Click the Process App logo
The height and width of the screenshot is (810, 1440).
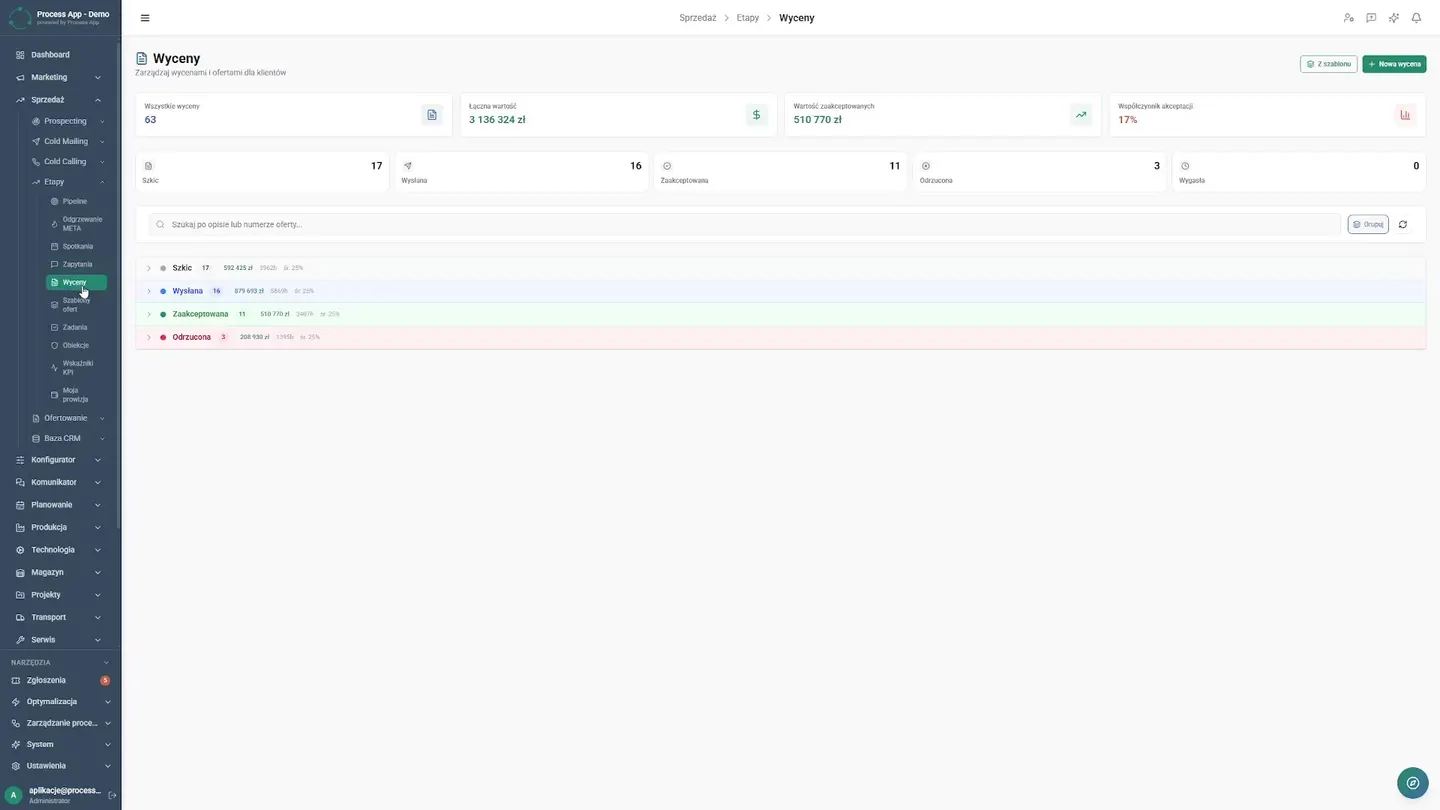tap(20, 17)
